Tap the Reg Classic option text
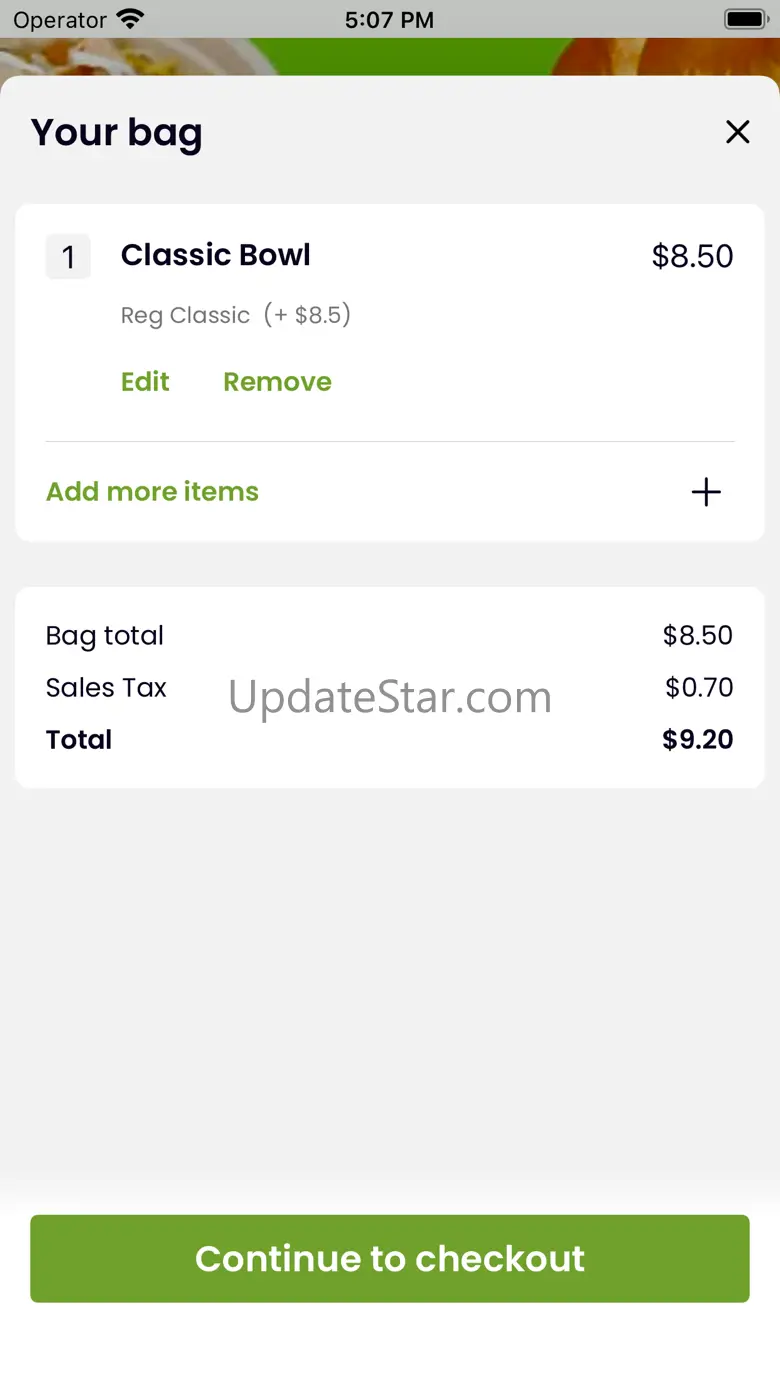 [x=185, y=316]
